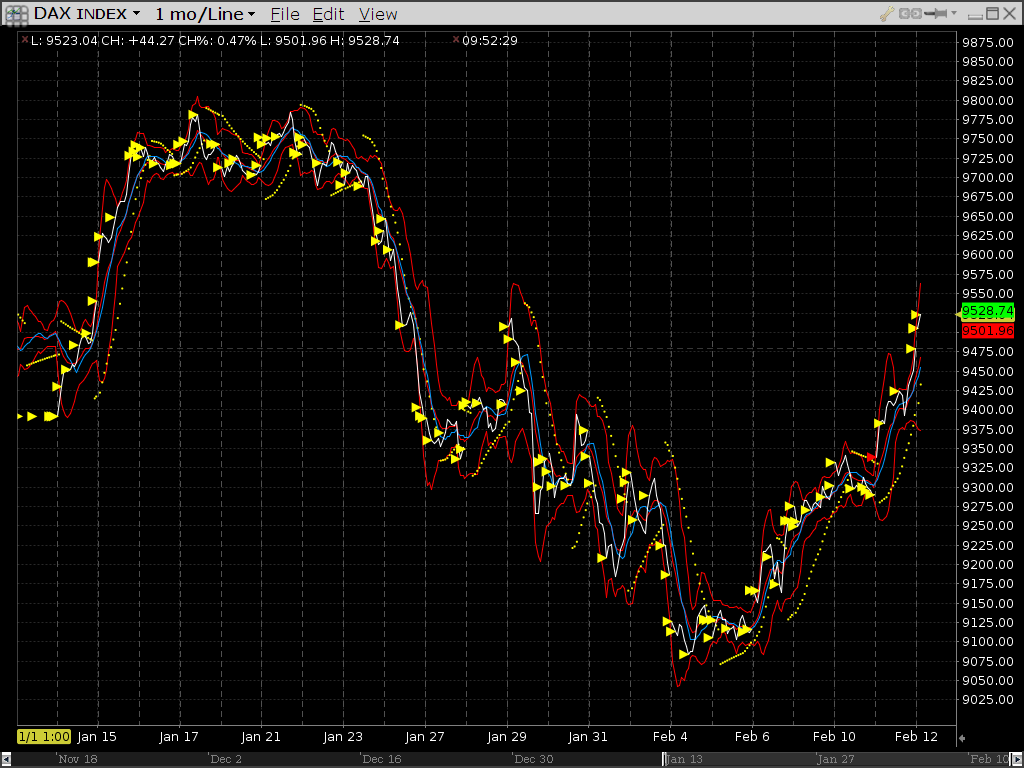
Task: Click Dec 16 on the bottom timeline scrollbar
Action: [381, 759]
